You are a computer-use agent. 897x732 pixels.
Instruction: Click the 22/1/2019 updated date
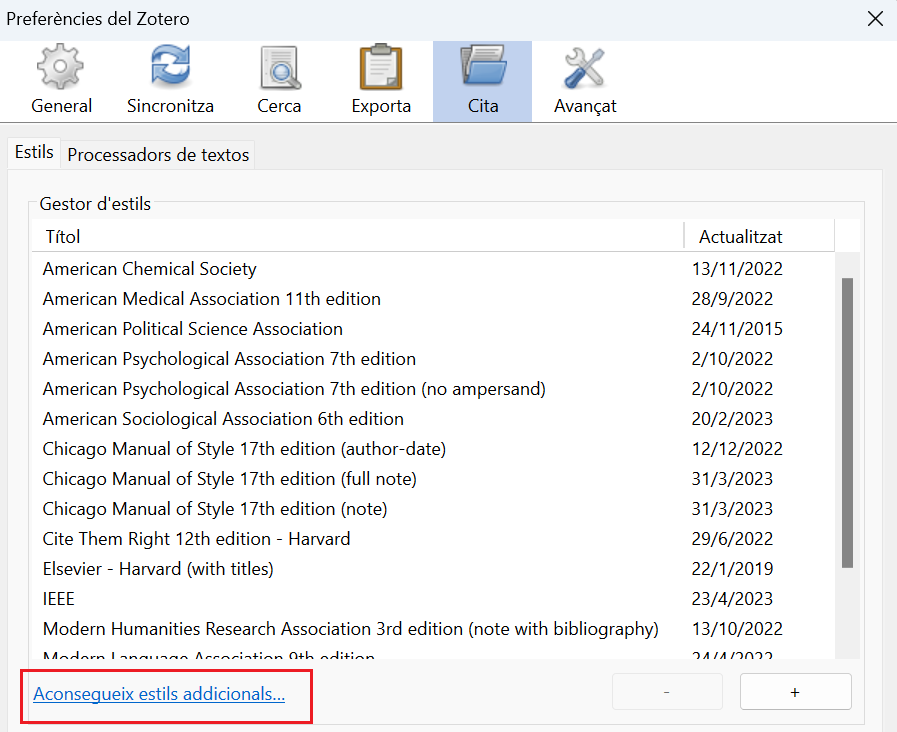coord(732,569)
